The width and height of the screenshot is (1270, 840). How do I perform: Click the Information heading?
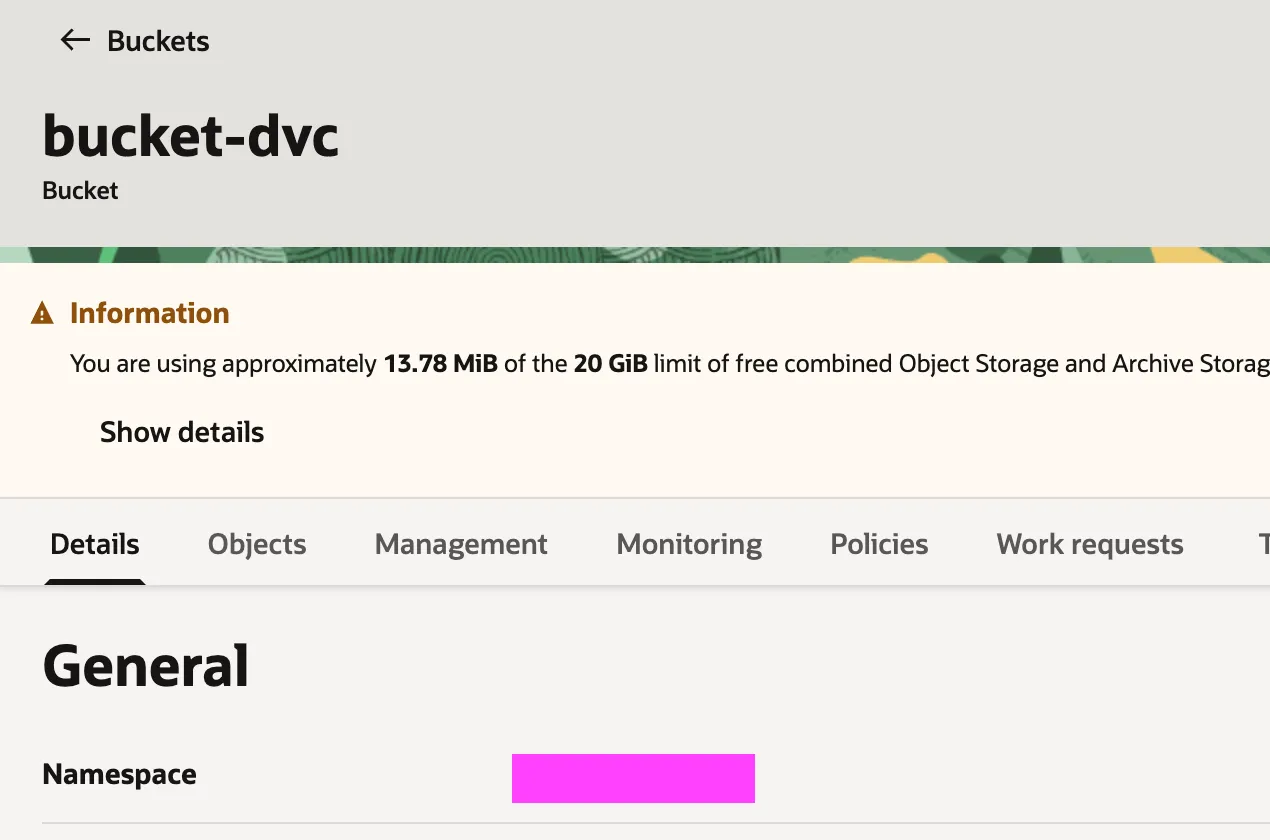(x=150, y=313)
